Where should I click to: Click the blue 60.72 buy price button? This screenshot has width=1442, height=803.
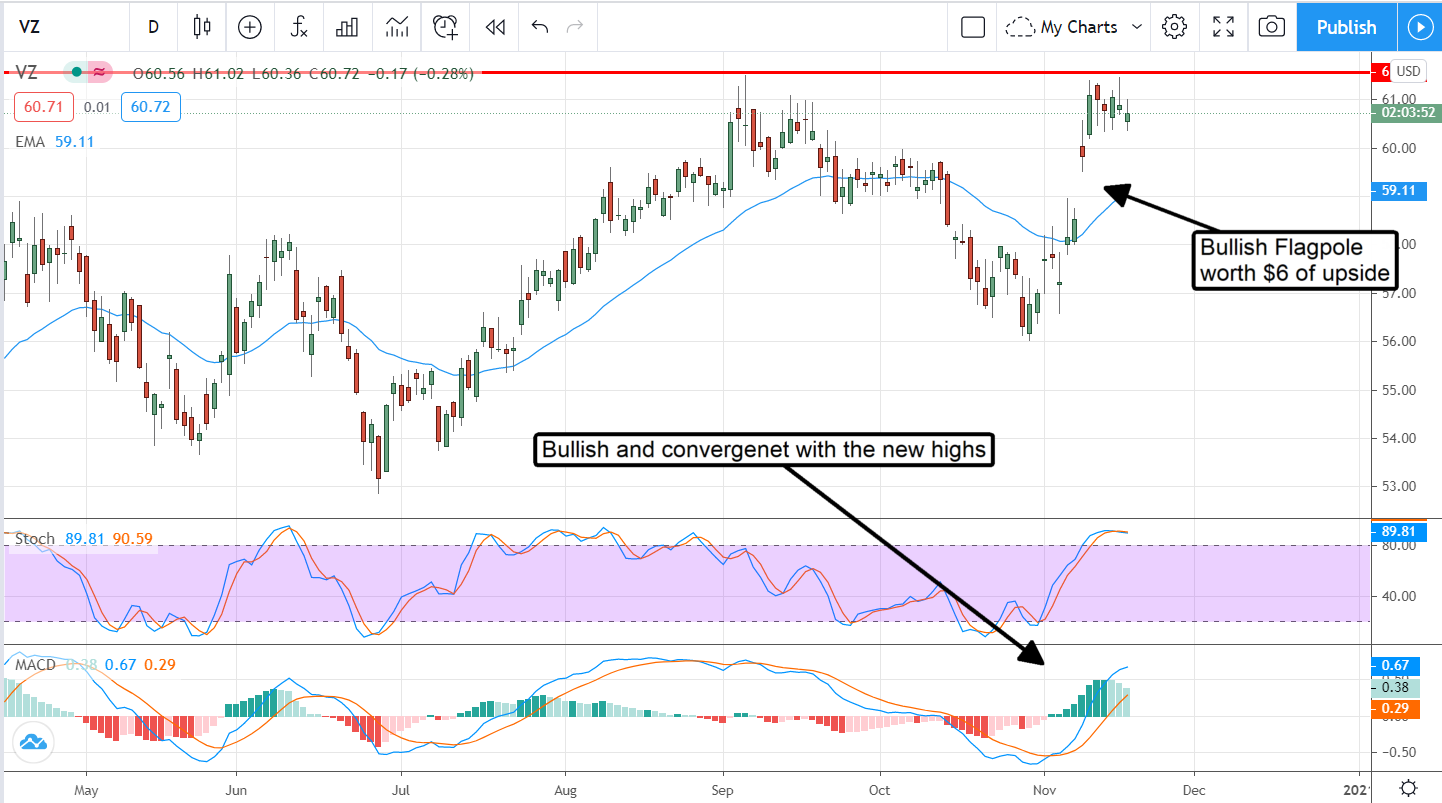click(151, 107)
